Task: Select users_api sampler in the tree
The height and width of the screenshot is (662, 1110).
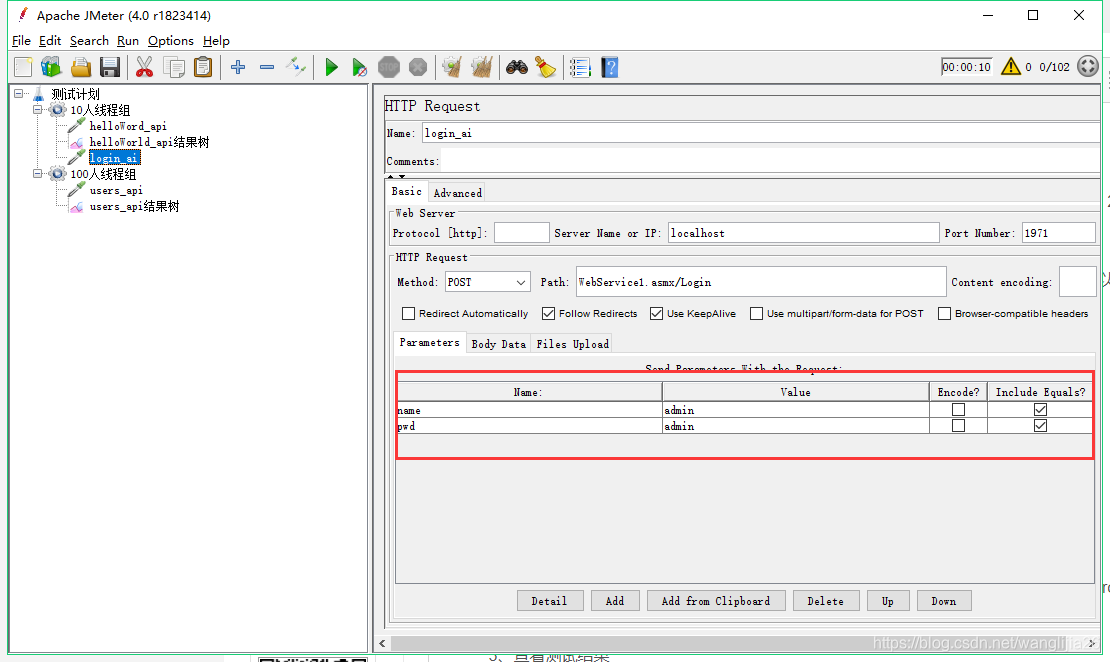Action: pyautogui.click(x=116, y=190)
